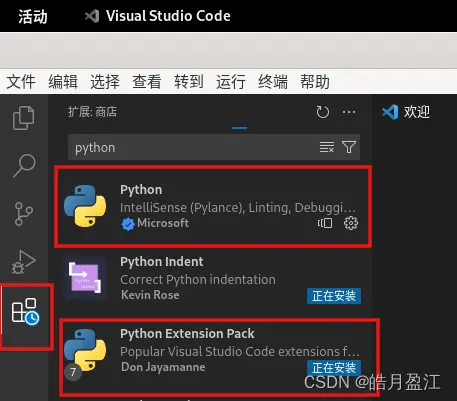Open the 帮助 menu
Image resolution: width=457 pixels, height=401 pixels.
pos(315,82)
